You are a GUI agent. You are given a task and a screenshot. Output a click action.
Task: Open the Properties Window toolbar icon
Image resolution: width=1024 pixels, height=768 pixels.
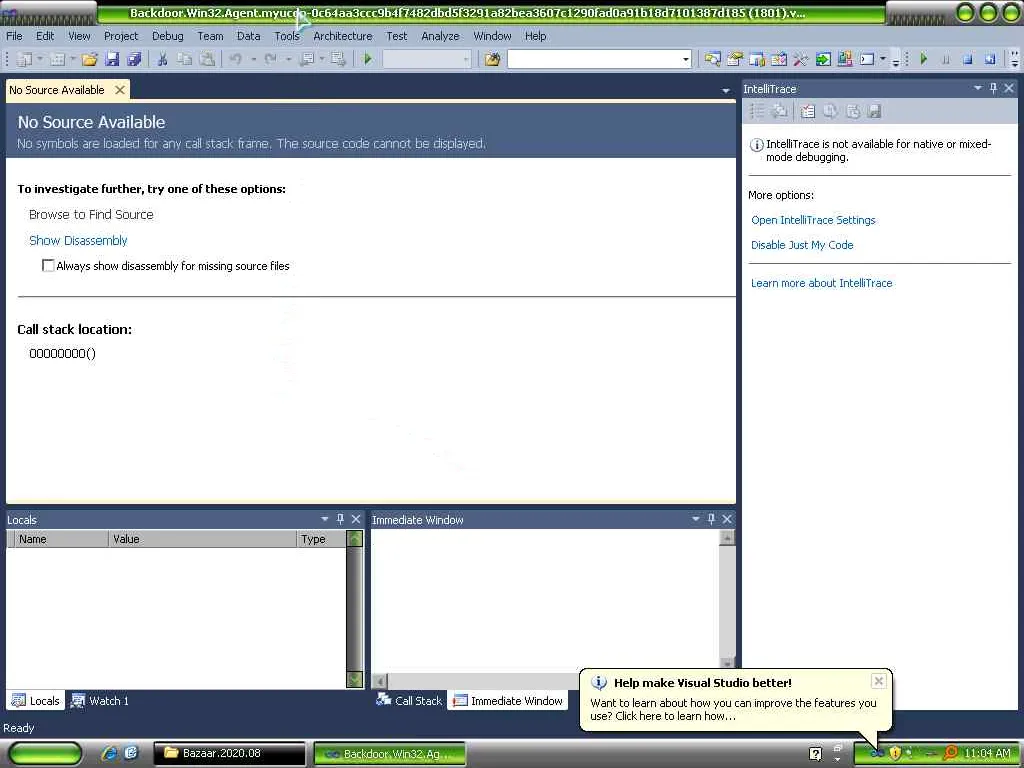click(735, 59)
